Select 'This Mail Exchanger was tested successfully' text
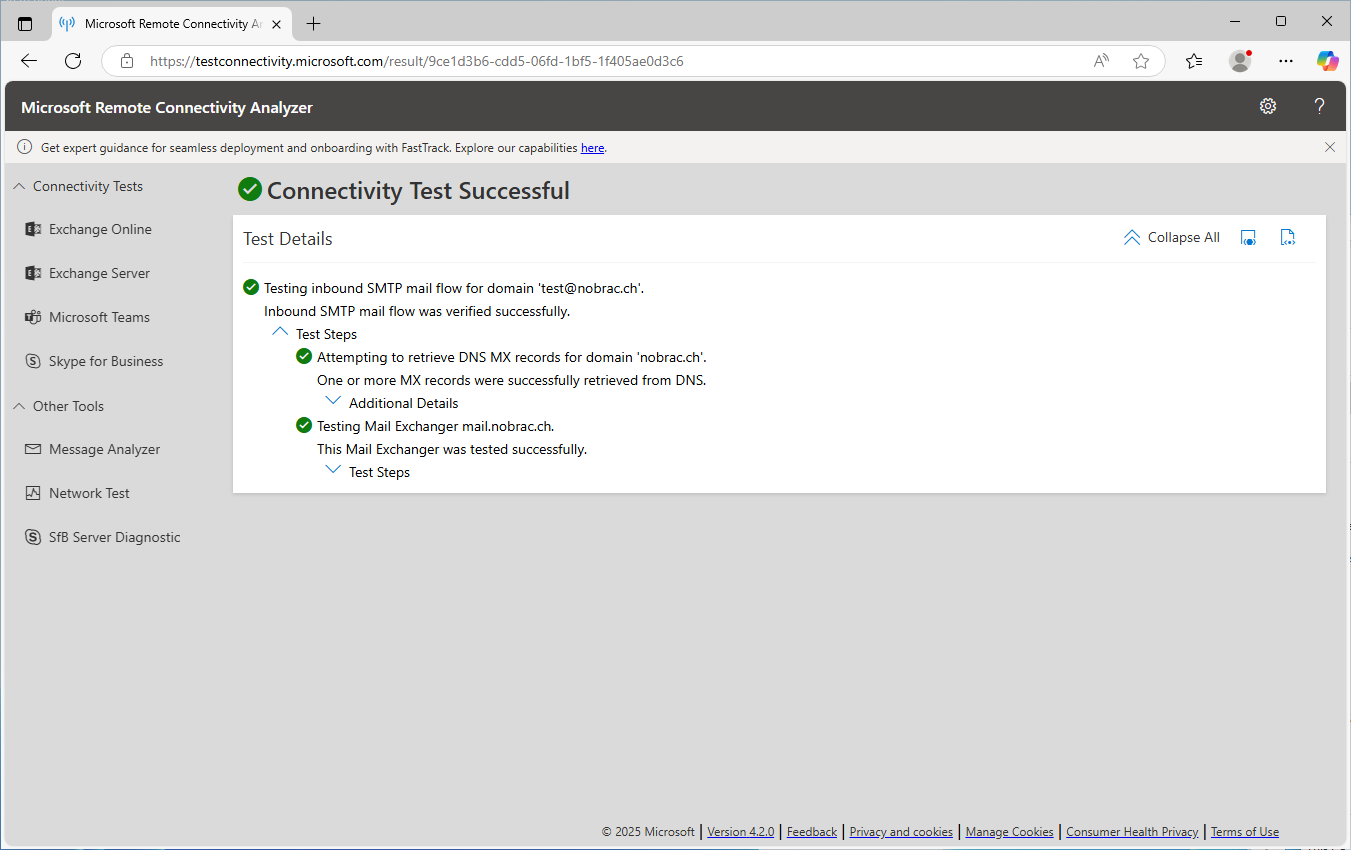This screenshot has width=1351, height=850. (452, 449)
